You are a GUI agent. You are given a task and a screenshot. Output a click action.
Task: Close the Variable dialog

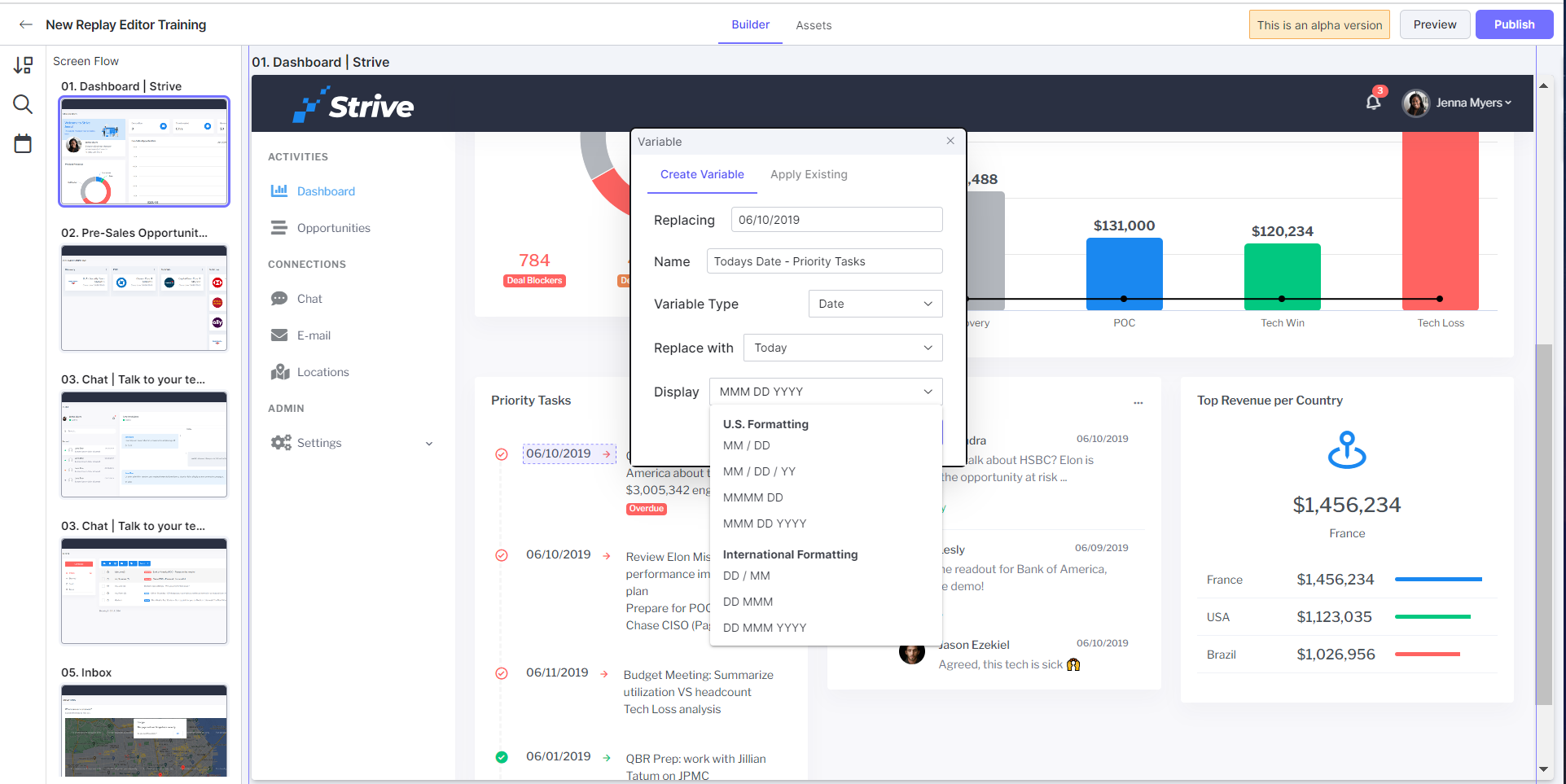click(x=950, y=141)
